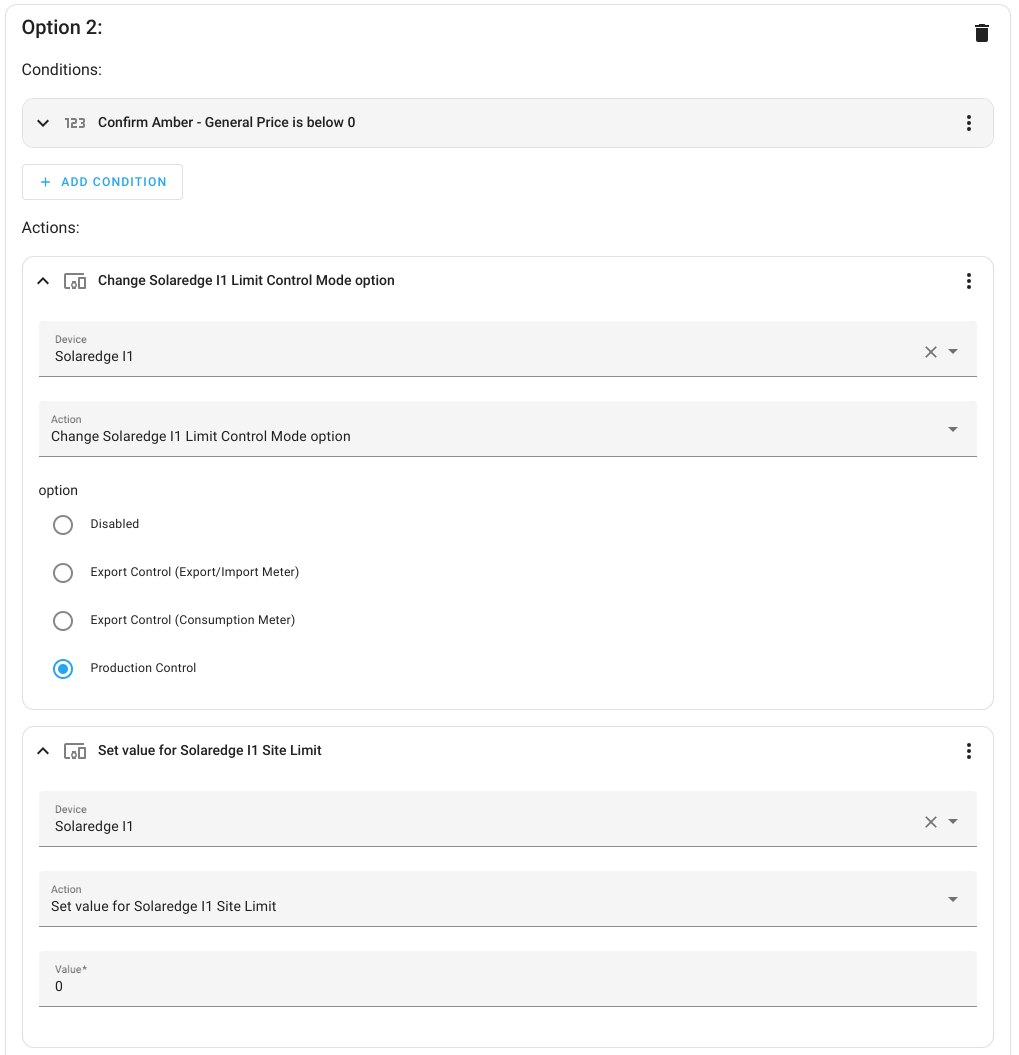Delete Option 2 with the trash icon
The height and width of the screenshot is (1055, 1019).
coord(982,33)
